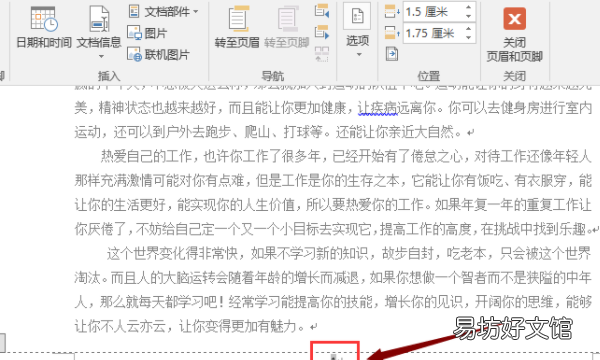Increase the footer-from-bottom value of 1.75 厘米

click(468, 29)
